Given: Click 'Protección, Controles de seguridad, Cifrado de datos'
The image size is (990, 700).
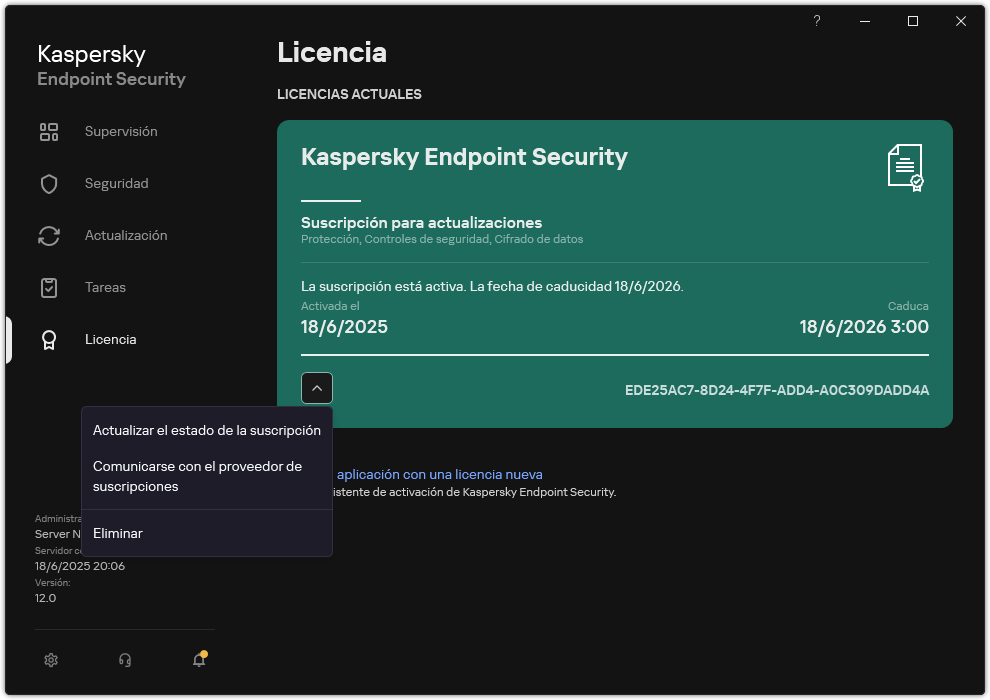Looking at the screenshot, I should click(442, 239).
